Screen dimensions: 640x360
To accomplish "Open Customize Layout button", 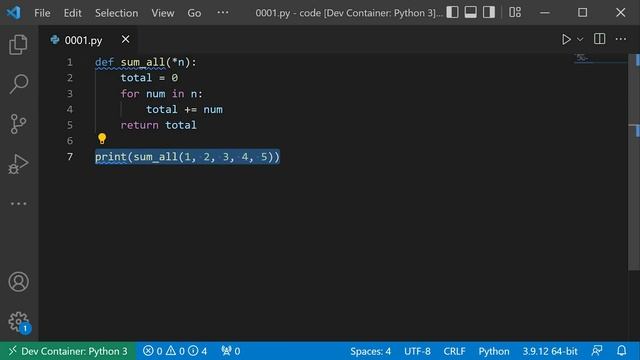I will [515, 12].
